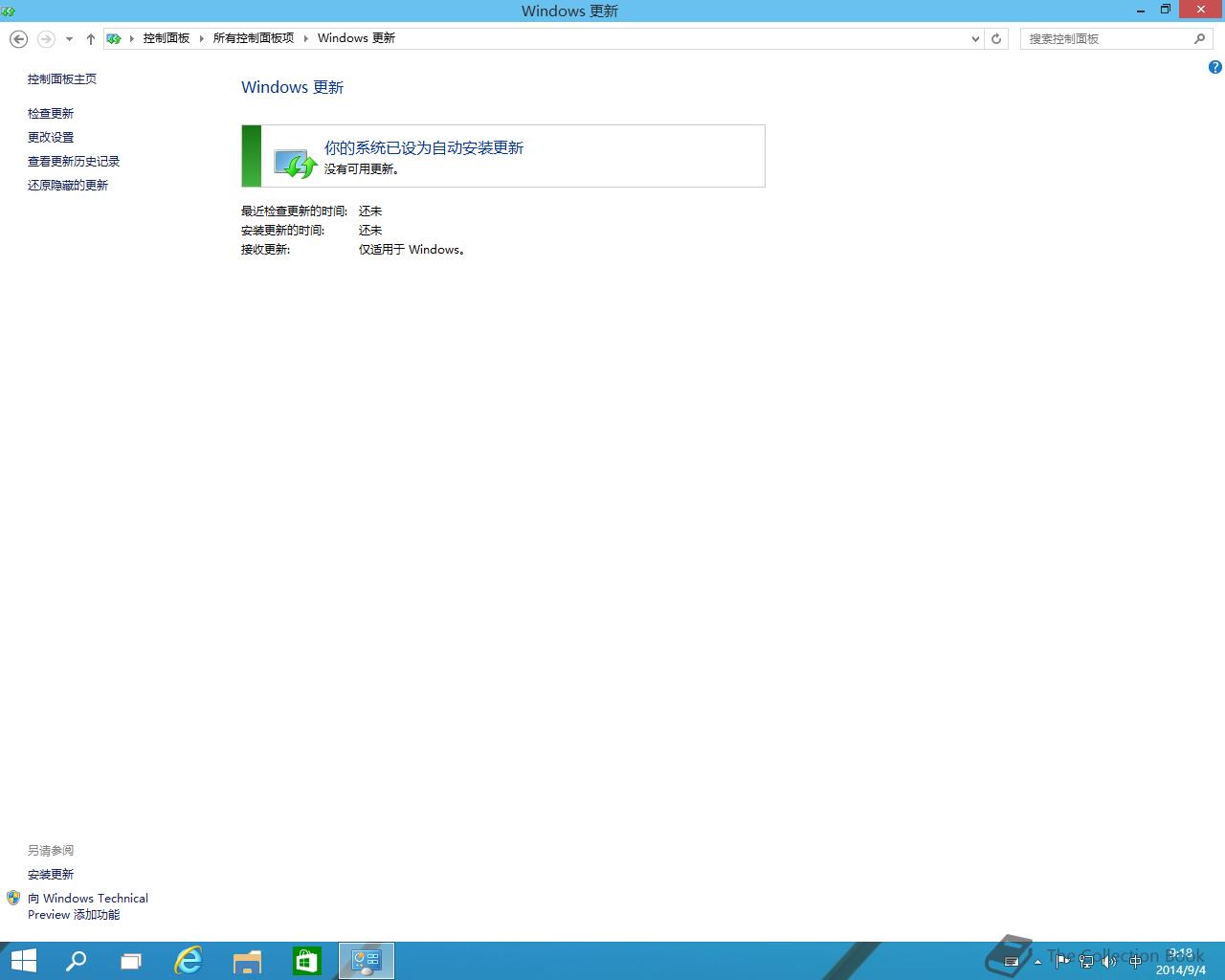Screen dimensions: 1225x980
Task: Click the search magnifier icon
Action: pos(1200,39)
